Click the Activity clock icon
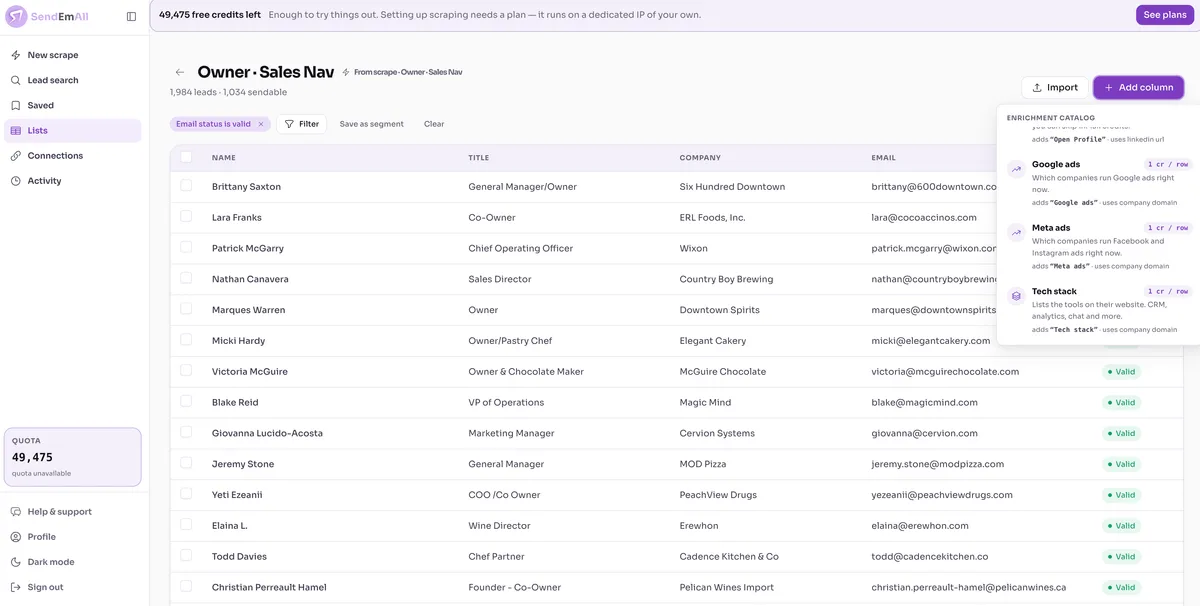 coord(16,181)
